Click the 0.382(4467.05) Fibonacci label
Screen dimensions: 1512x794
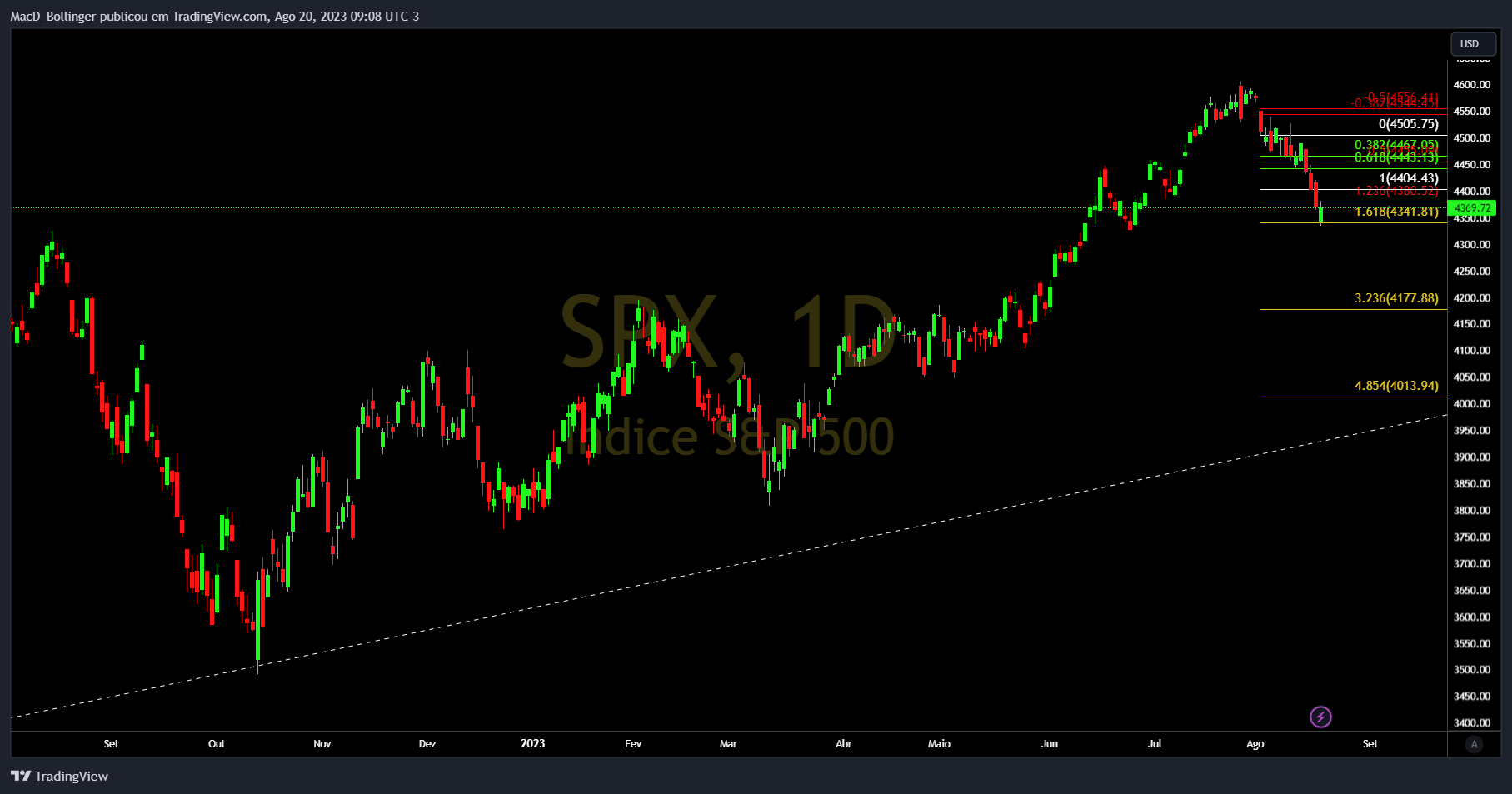click(1396, 145)
